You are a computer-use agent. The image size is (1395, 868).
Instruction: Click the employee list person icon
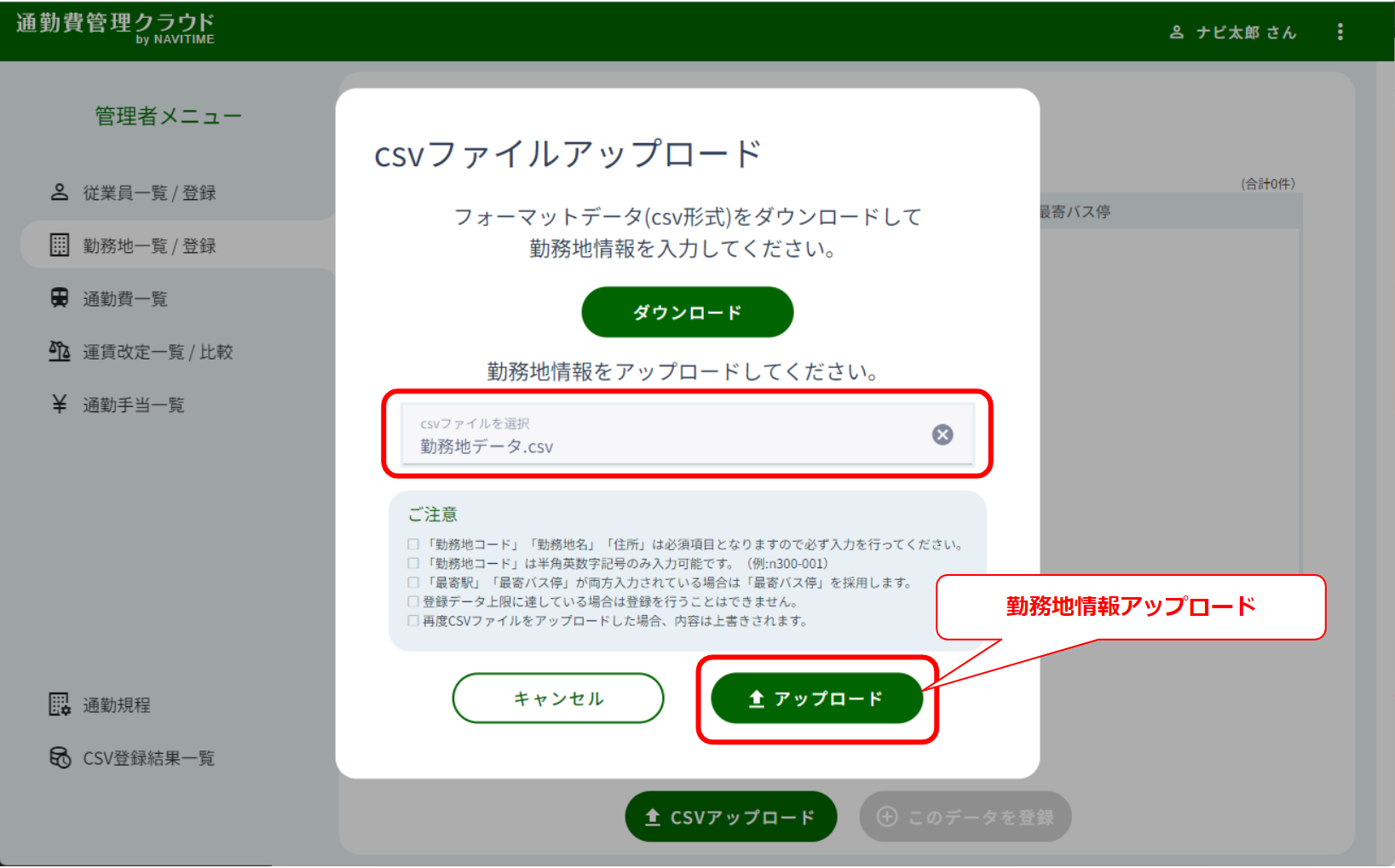pyautogui.click(x=59, y=192)
